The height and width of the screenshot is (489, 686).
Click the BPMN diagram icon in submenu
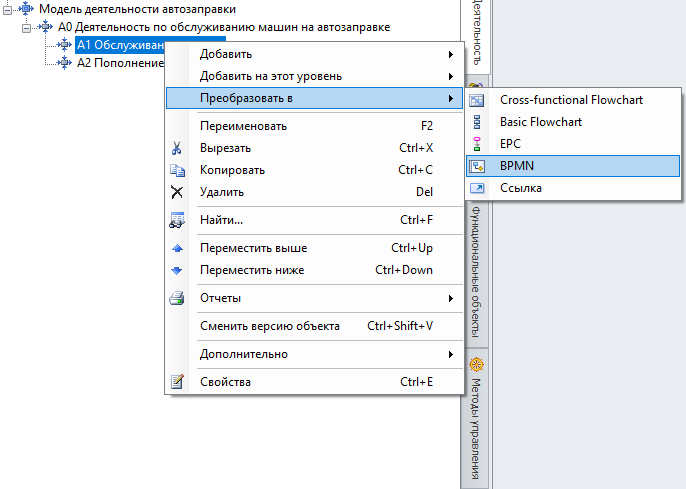point(478,166)
